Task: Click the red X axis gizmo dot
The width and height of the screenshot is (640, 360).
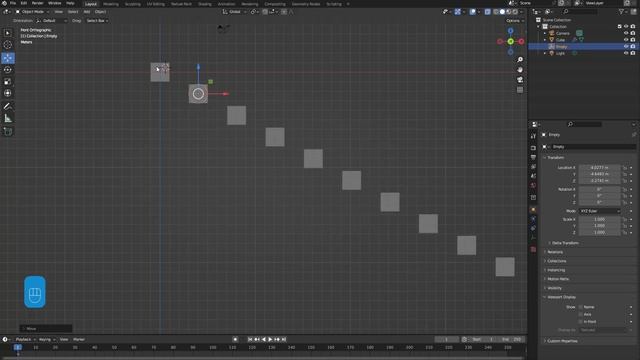Action: (521, 42)
